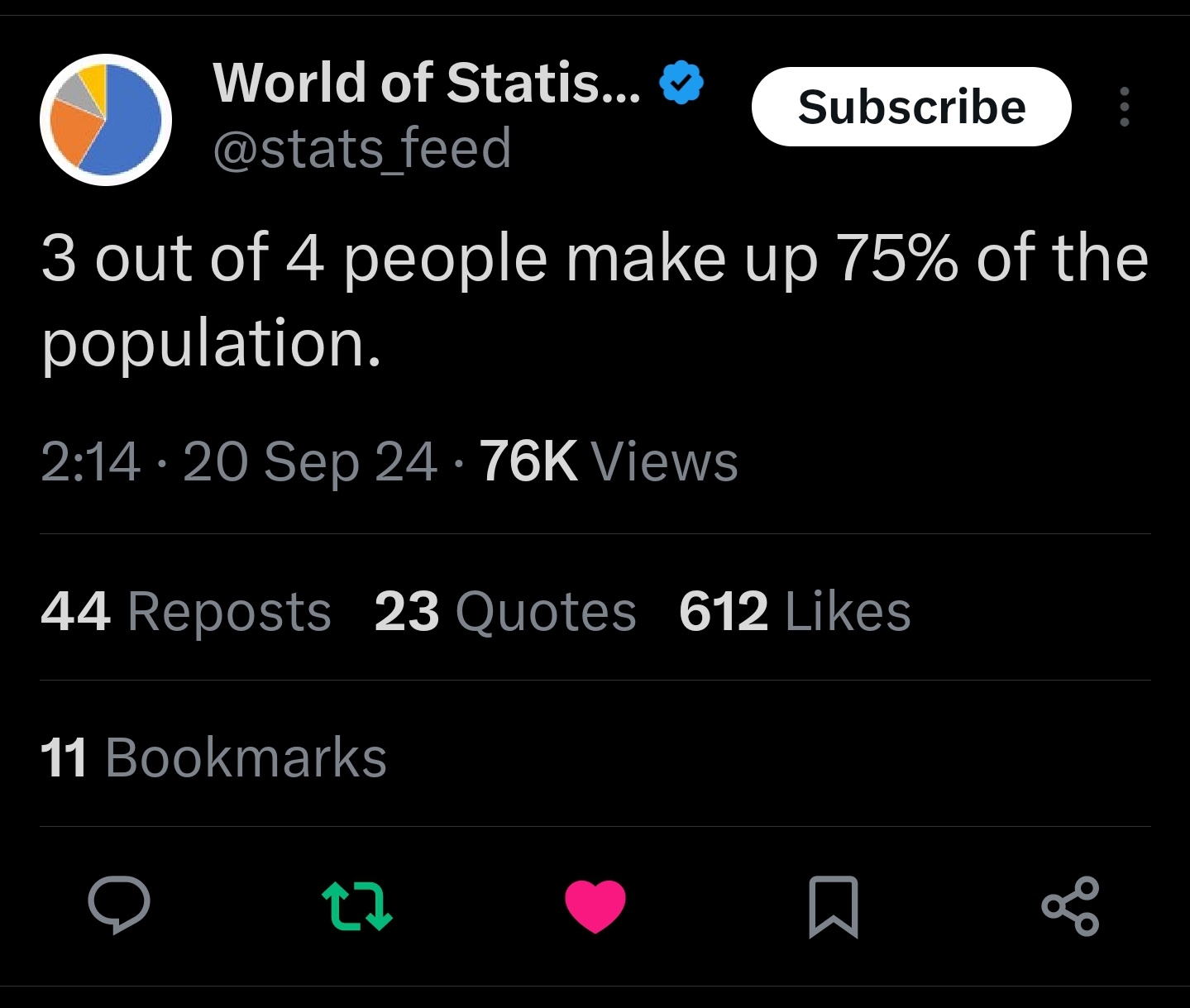Open the @stats_feed handle link
1190x1008 pixels.
click(x=362, y=149)
